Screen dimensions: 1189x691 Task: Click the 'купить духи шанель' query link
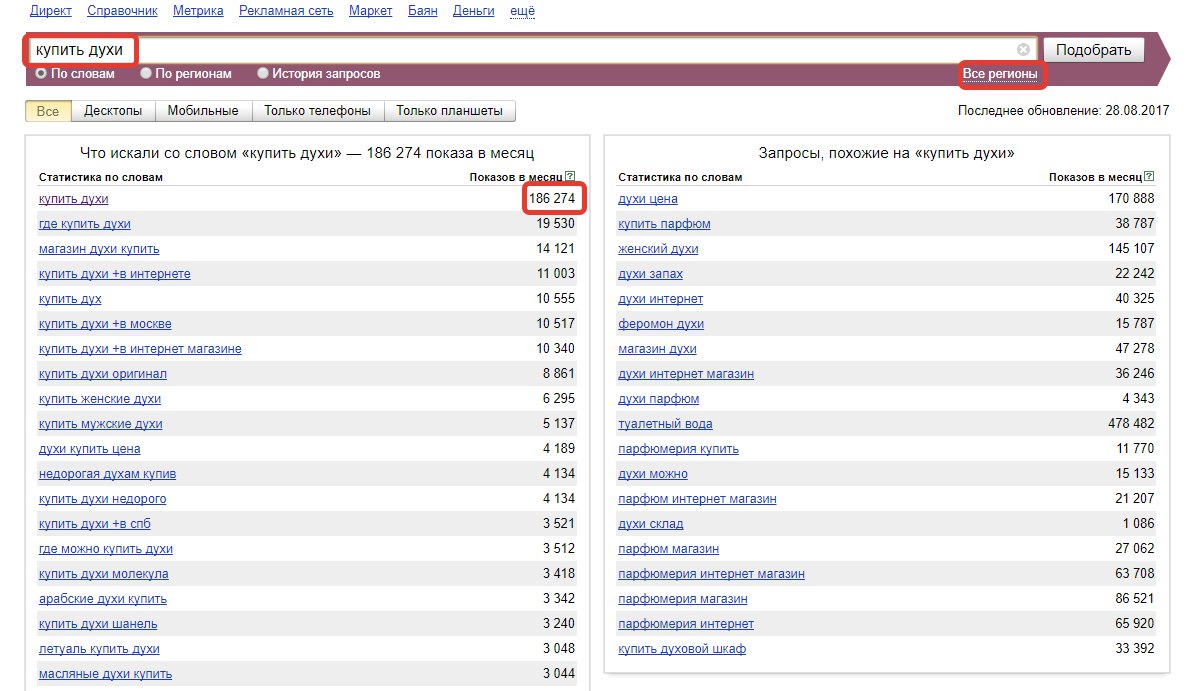pyautogui.click(x=98, y=624)
